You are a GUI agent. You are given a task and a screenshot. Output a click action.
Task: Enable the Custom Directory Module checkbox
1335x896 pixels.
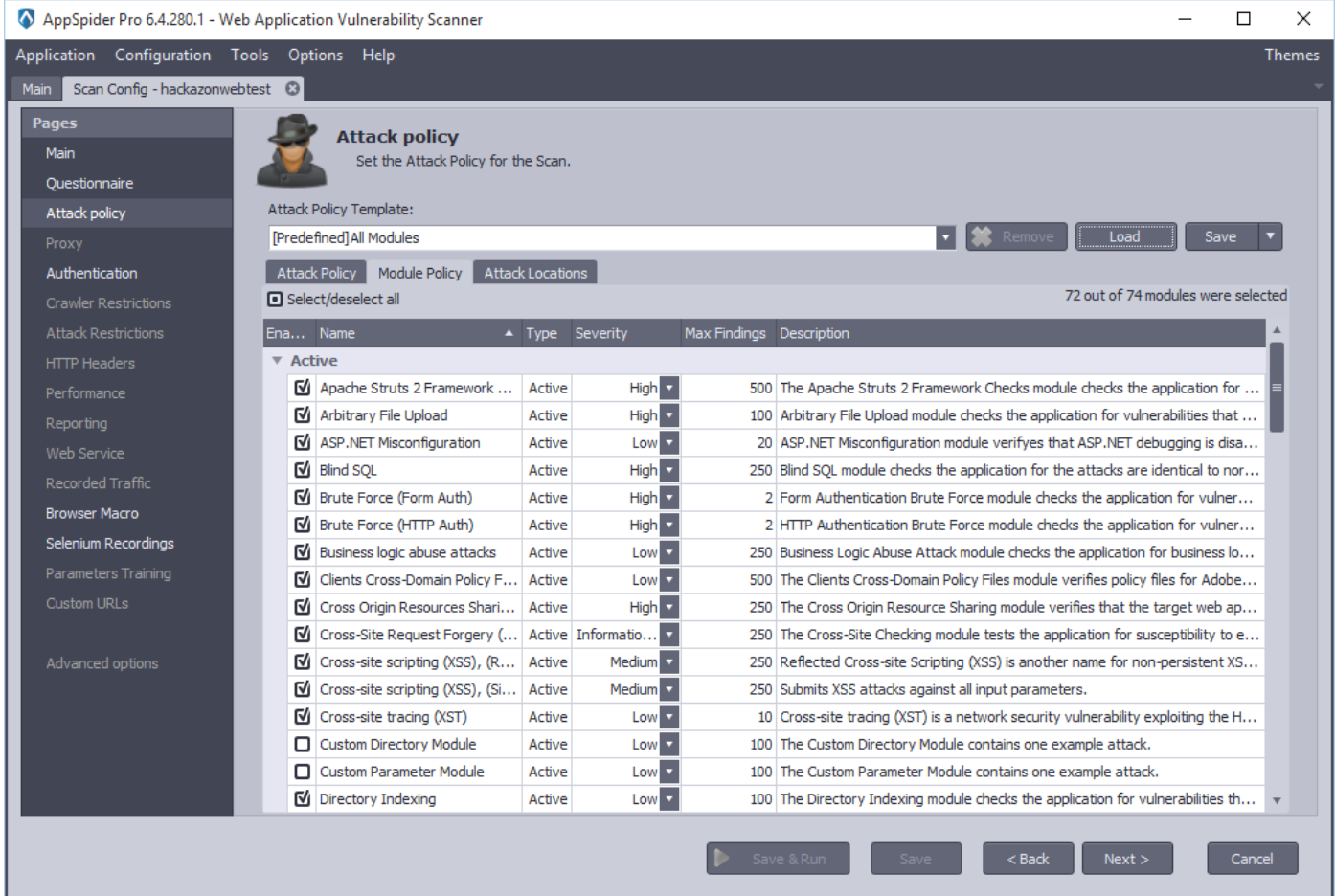pyautogui.click(x=303, y=744)
